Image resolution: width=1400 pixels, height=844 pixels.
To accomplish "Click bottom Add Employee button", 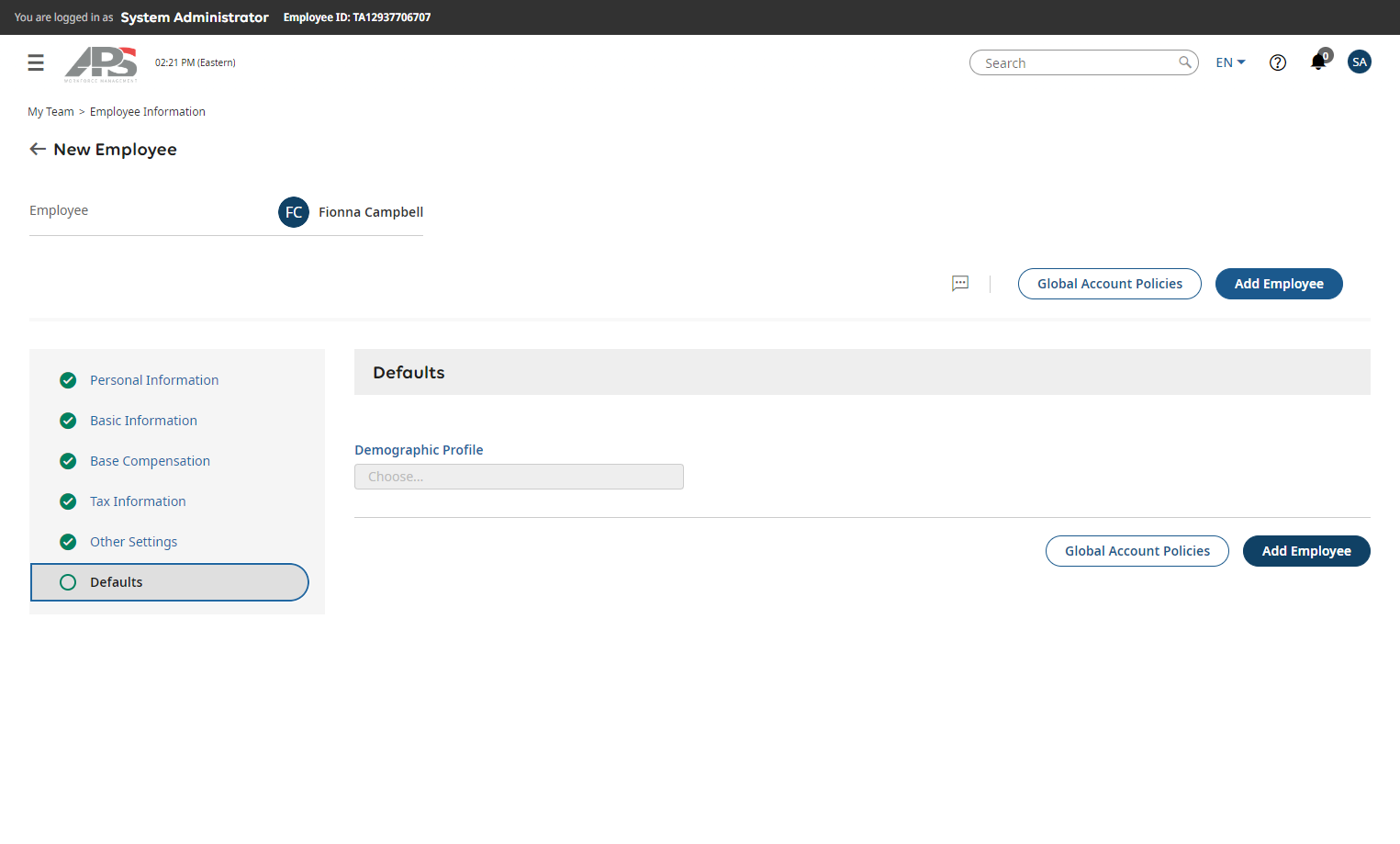I will (x=1306, y=551).
